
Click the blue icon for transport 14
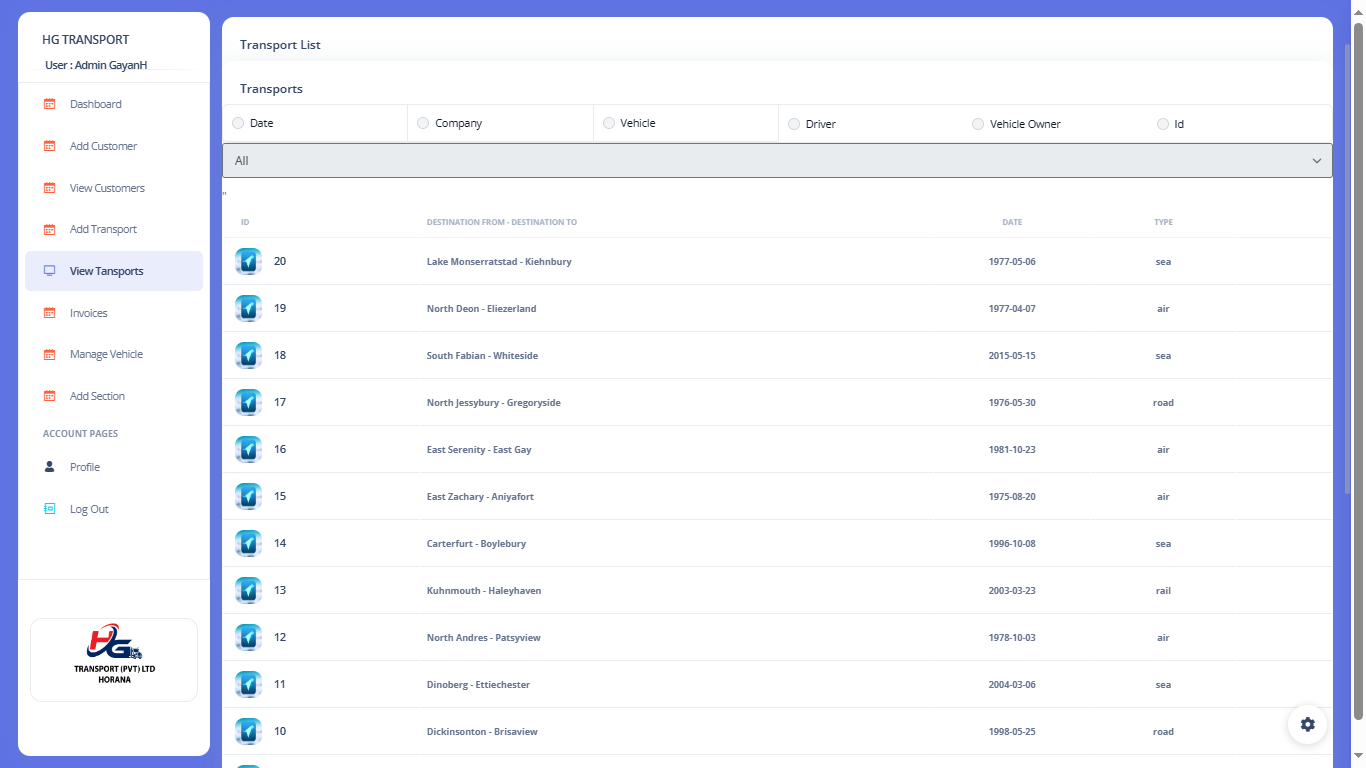[x=248, y=544]
